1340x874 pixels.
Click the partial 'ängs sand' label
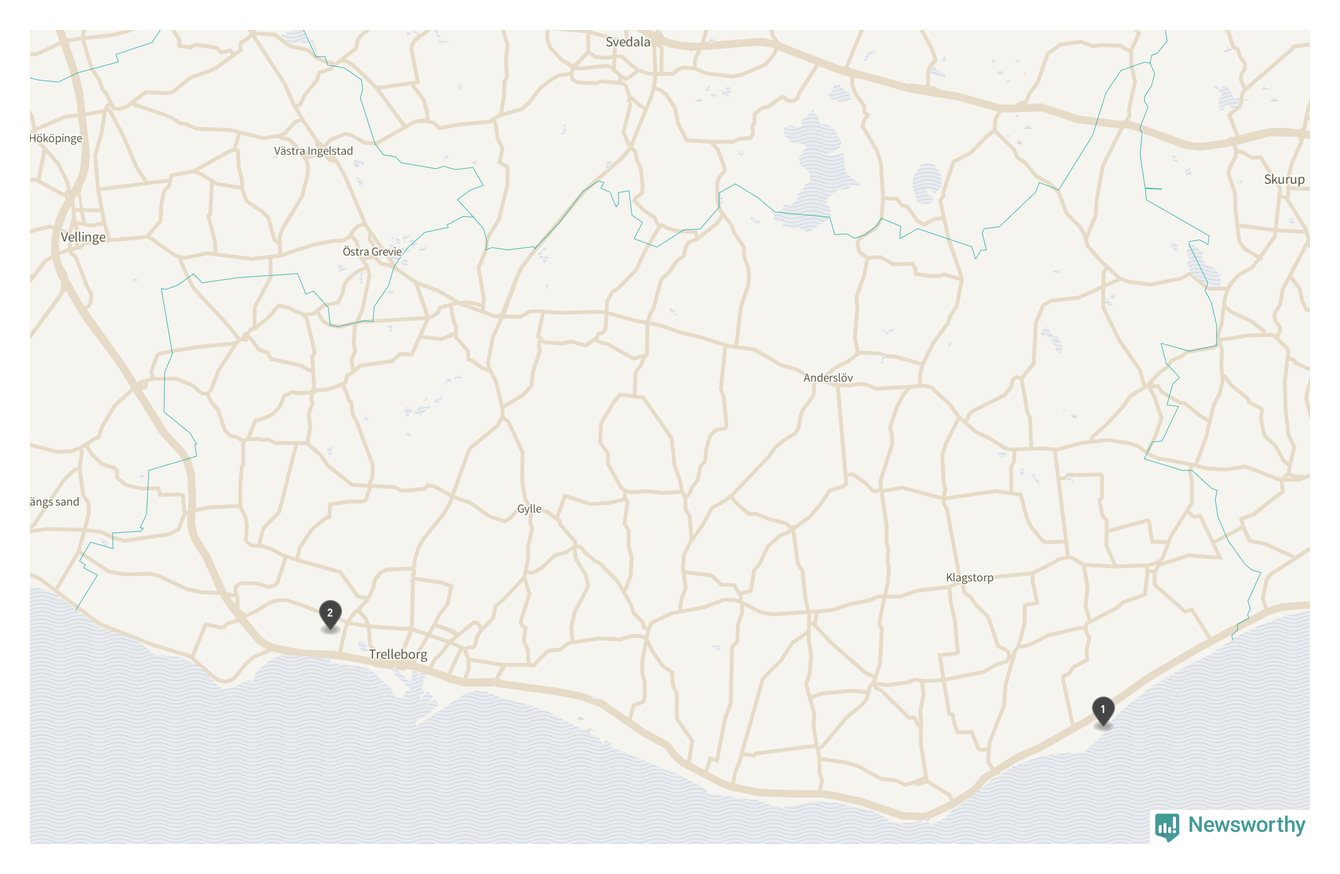click(55, 502)
